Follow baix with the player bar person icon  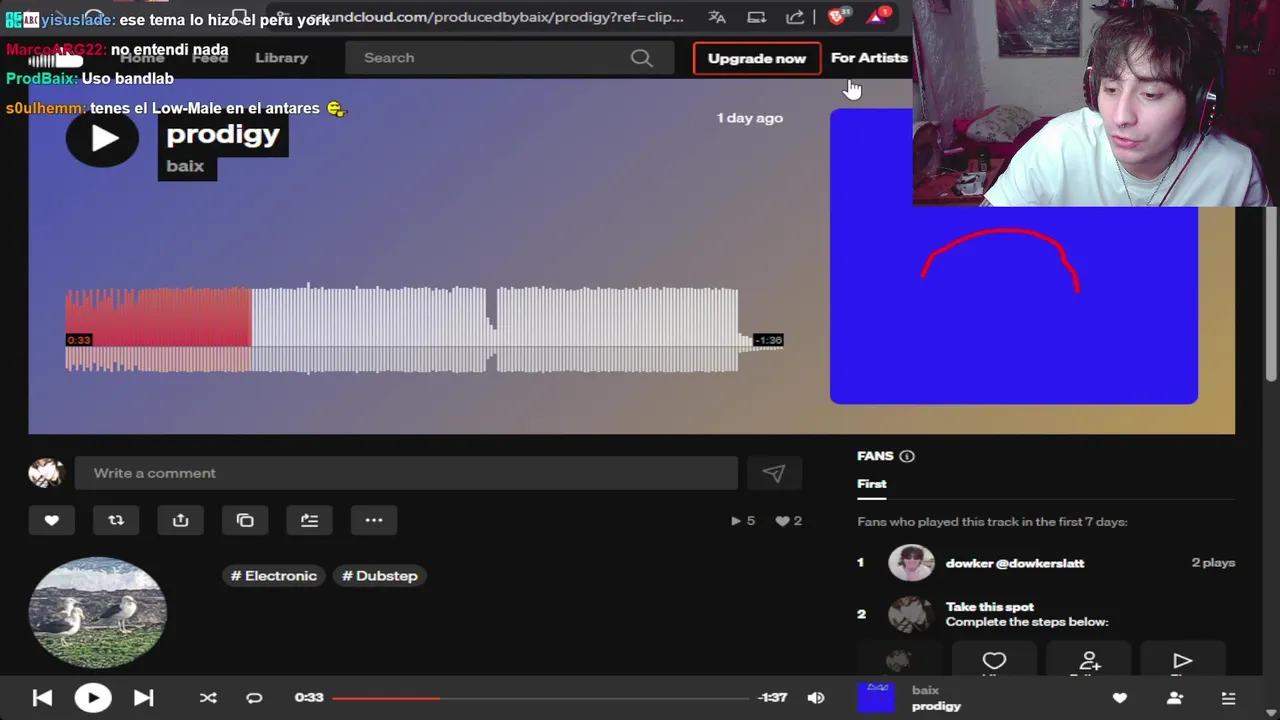click(1175, 698)
